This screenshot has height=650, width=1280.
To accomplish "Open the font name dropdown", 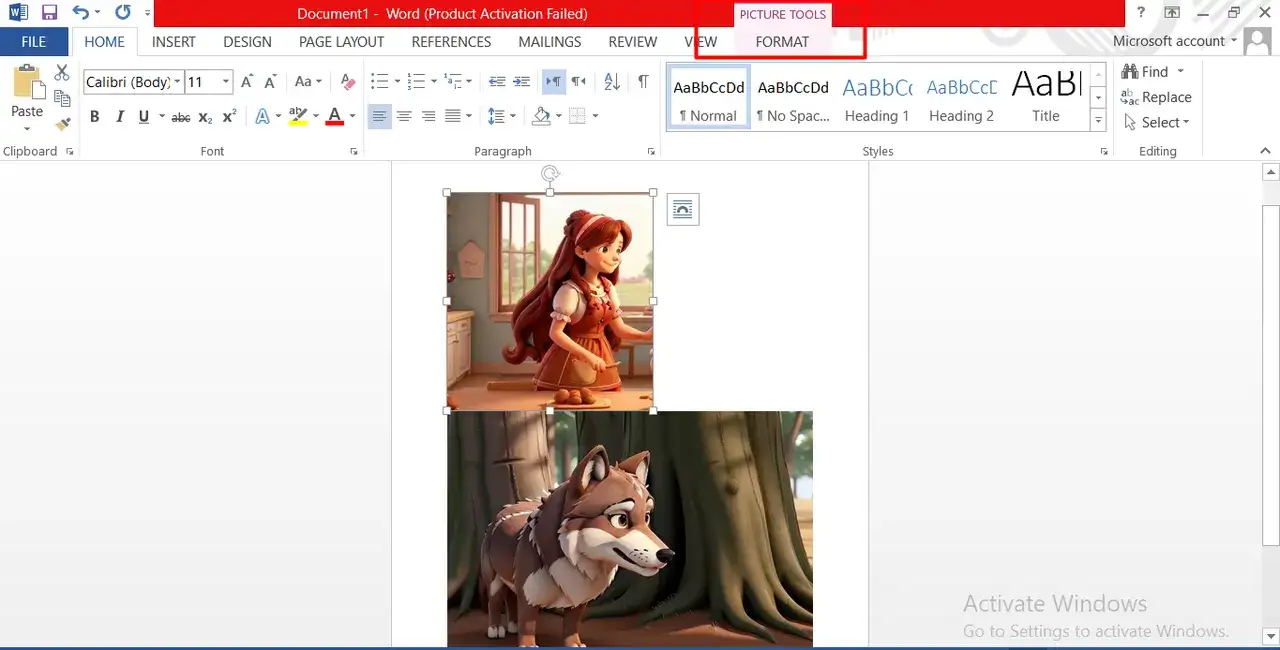I will point(177,82).
